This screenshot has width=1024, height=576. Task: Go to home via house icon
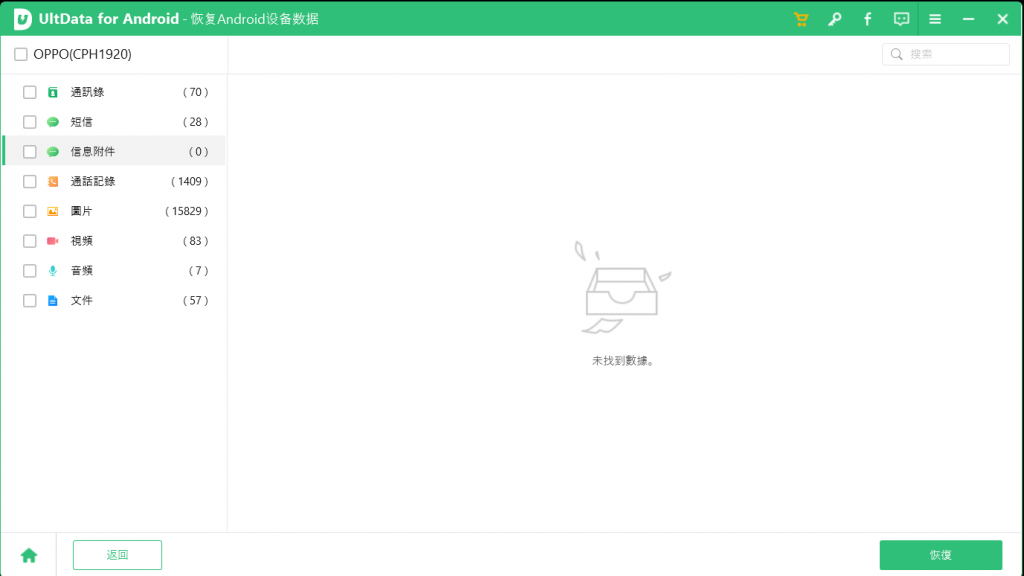(x=29, y=555)
